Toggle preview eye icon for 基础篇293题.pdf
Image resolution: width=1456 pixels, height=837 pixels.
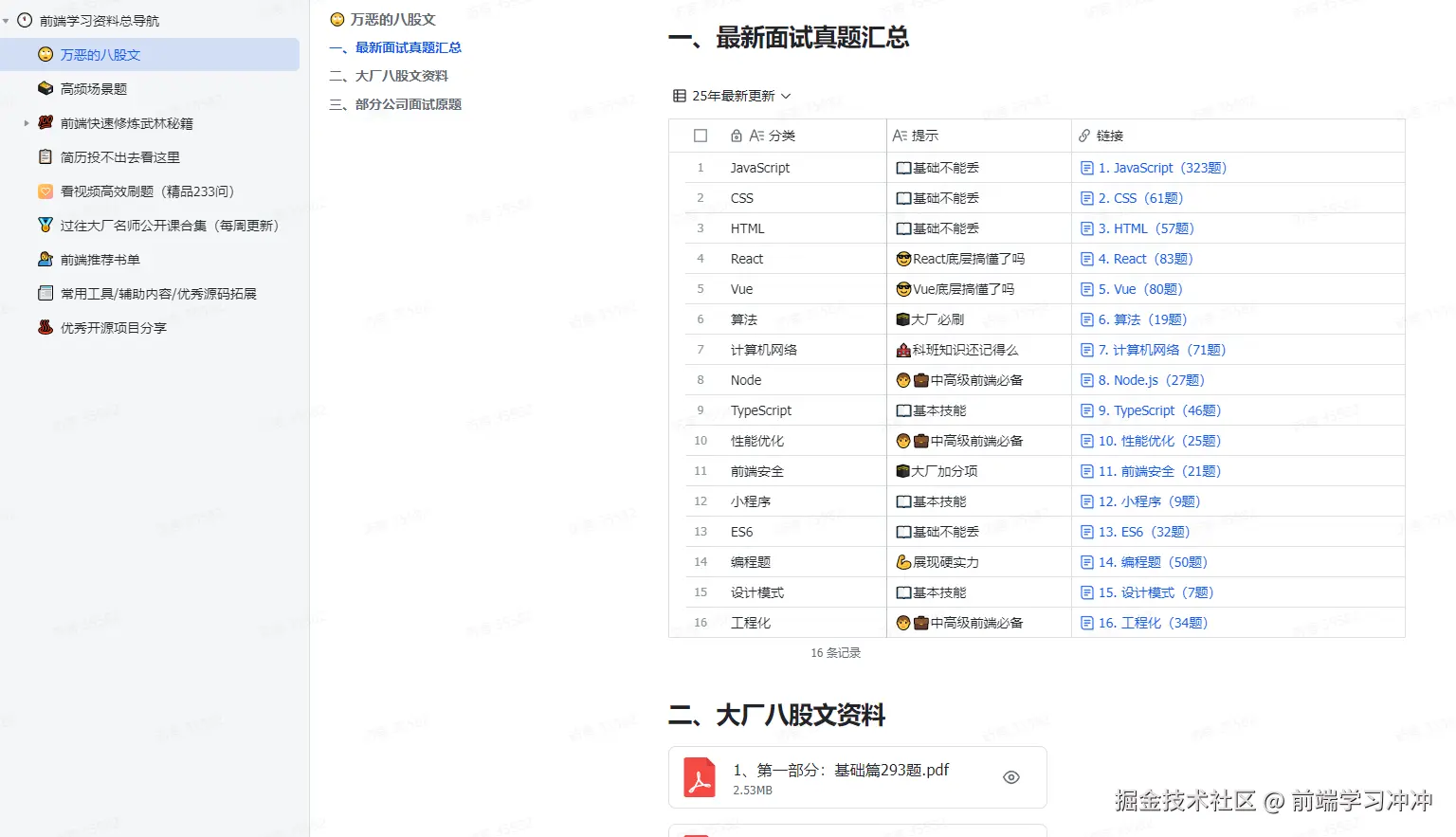[x=1011, y=777]
